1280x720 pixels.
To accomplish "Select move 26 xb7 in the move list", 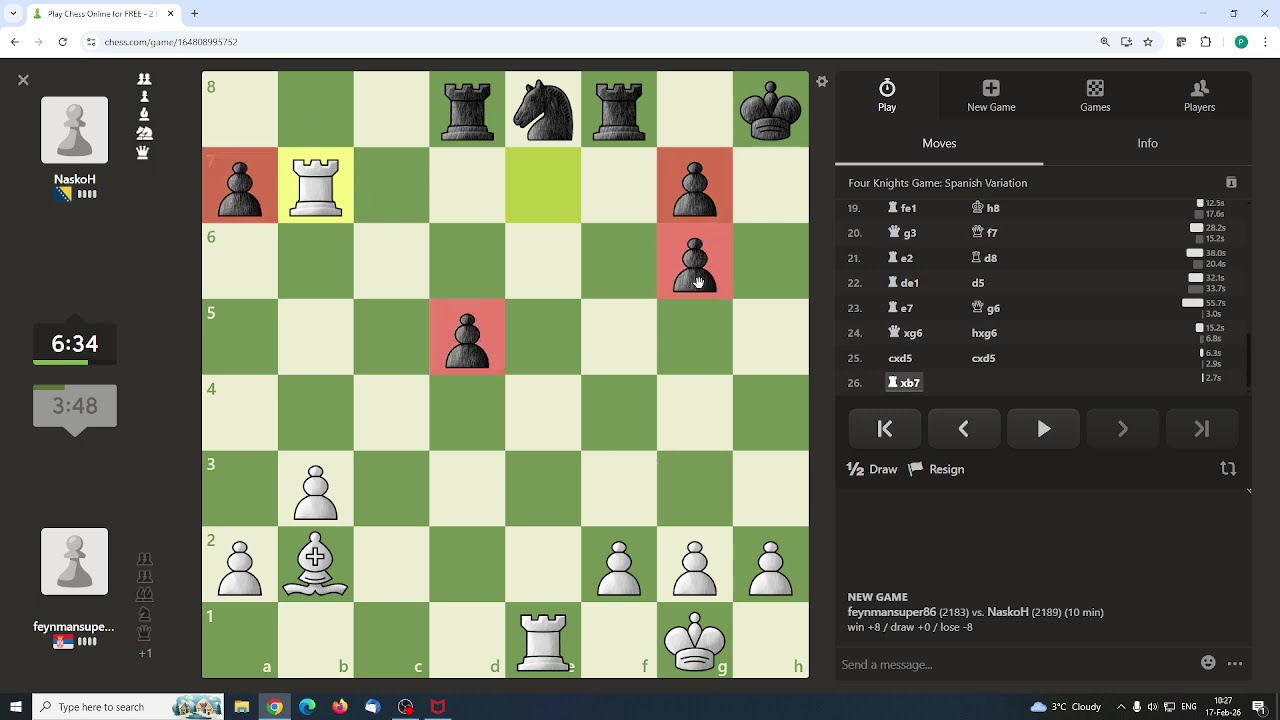I will (904, 383).
